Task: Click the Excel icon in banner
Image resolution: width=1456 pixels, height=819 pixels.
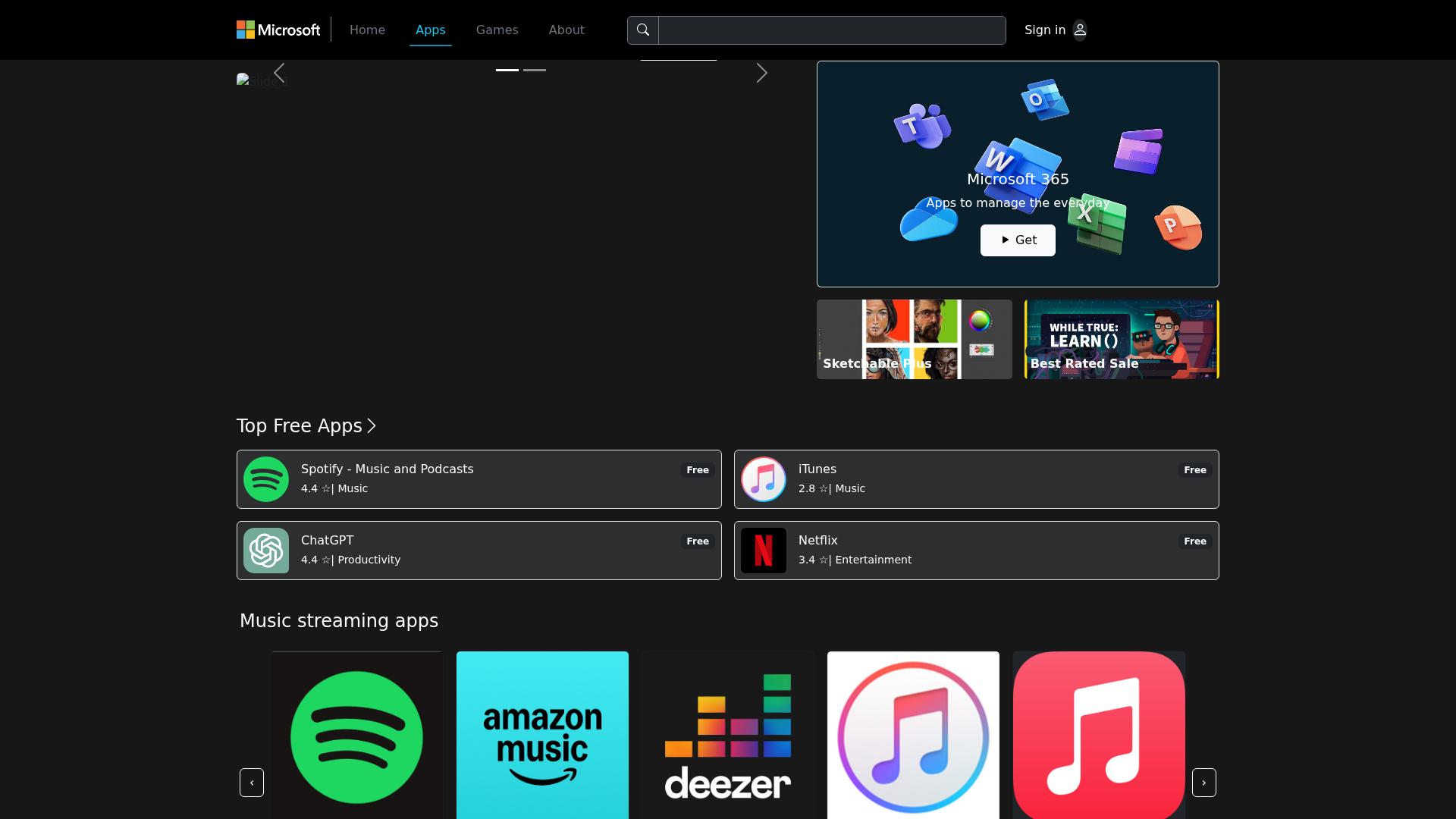Action: click(1097, 224)
